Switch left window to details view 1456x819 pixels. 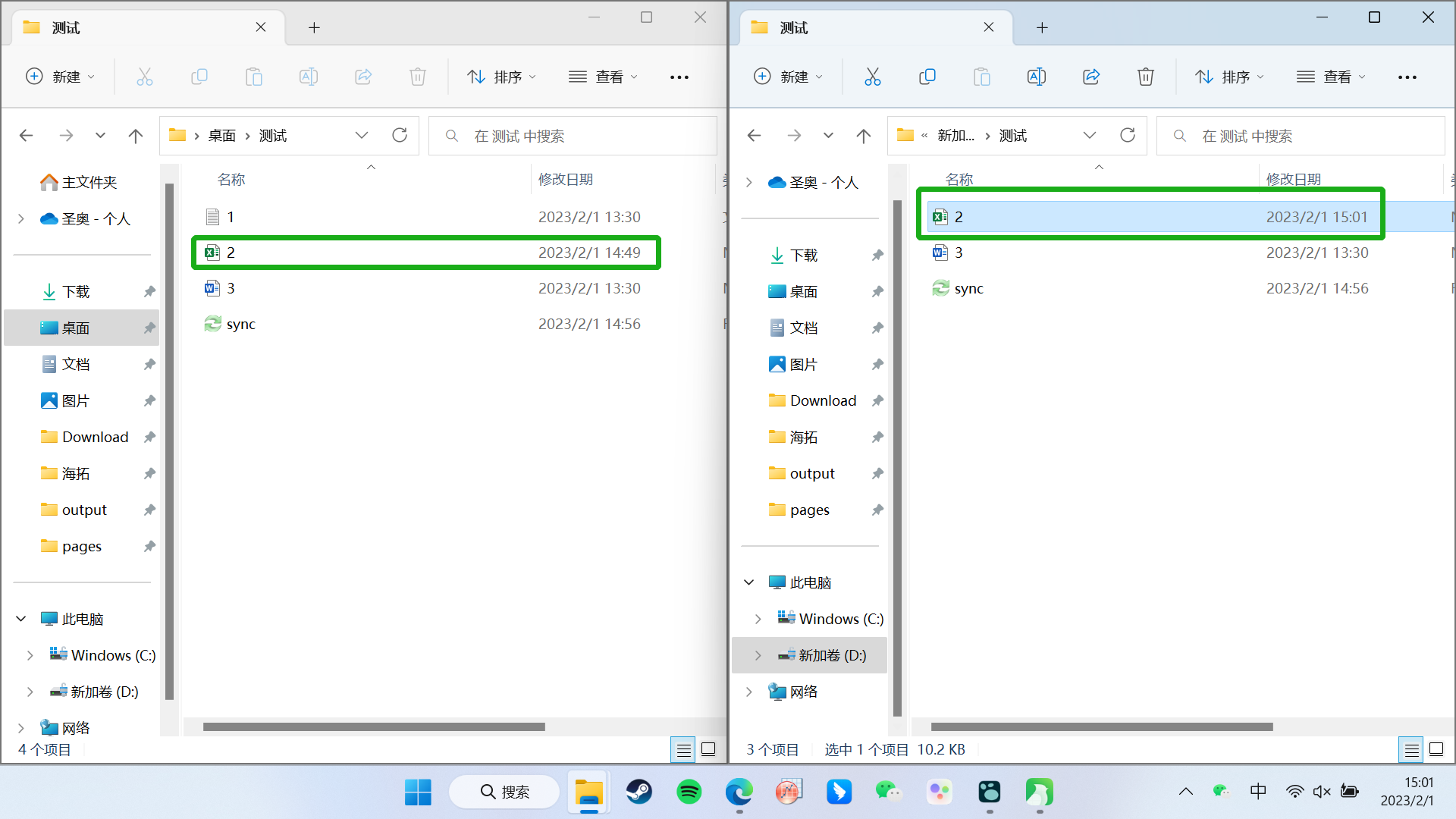coord(683,750)
